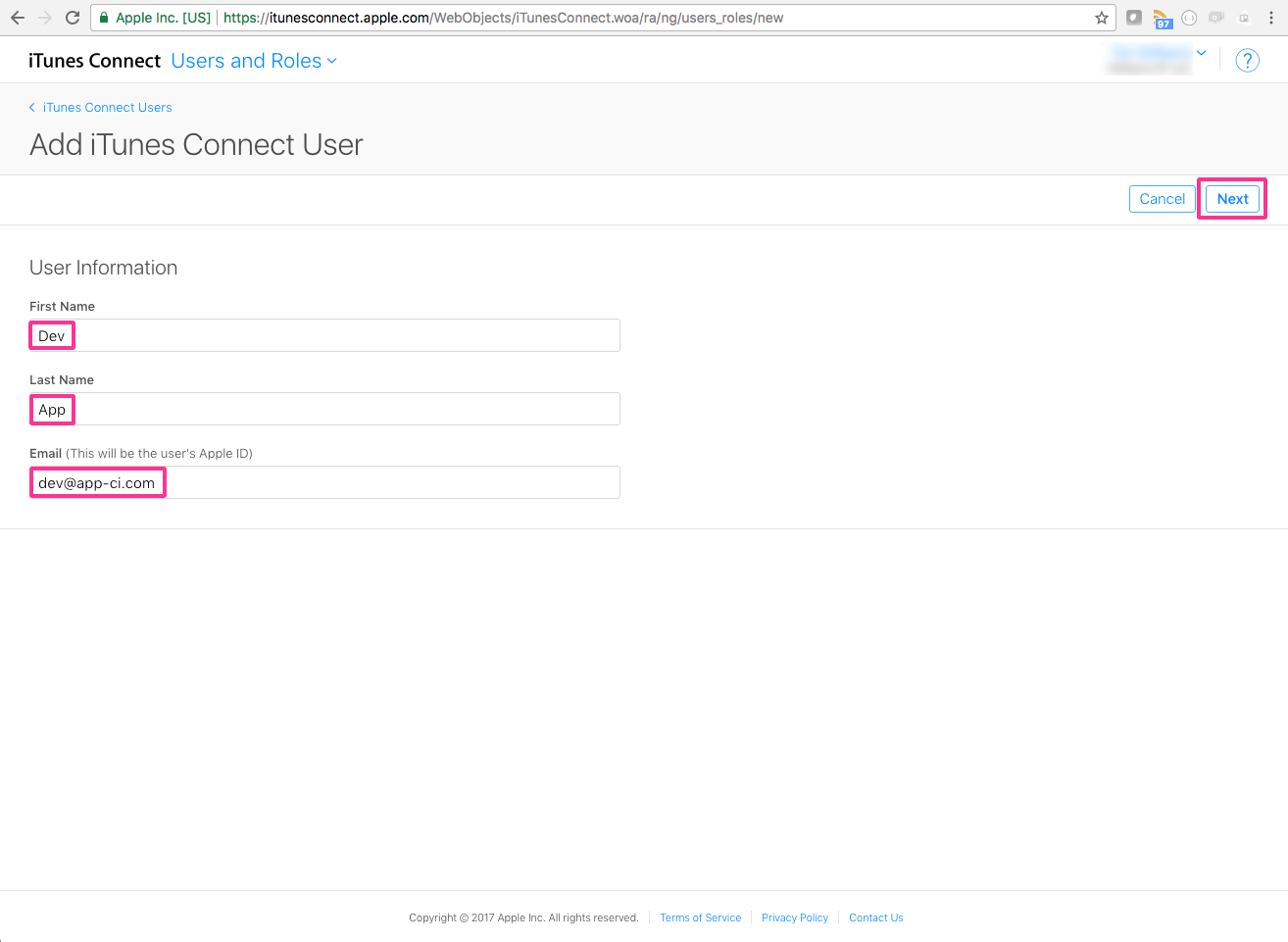
Task: Open the Privacy Policy footer link
Action: (x=795, y=917)
